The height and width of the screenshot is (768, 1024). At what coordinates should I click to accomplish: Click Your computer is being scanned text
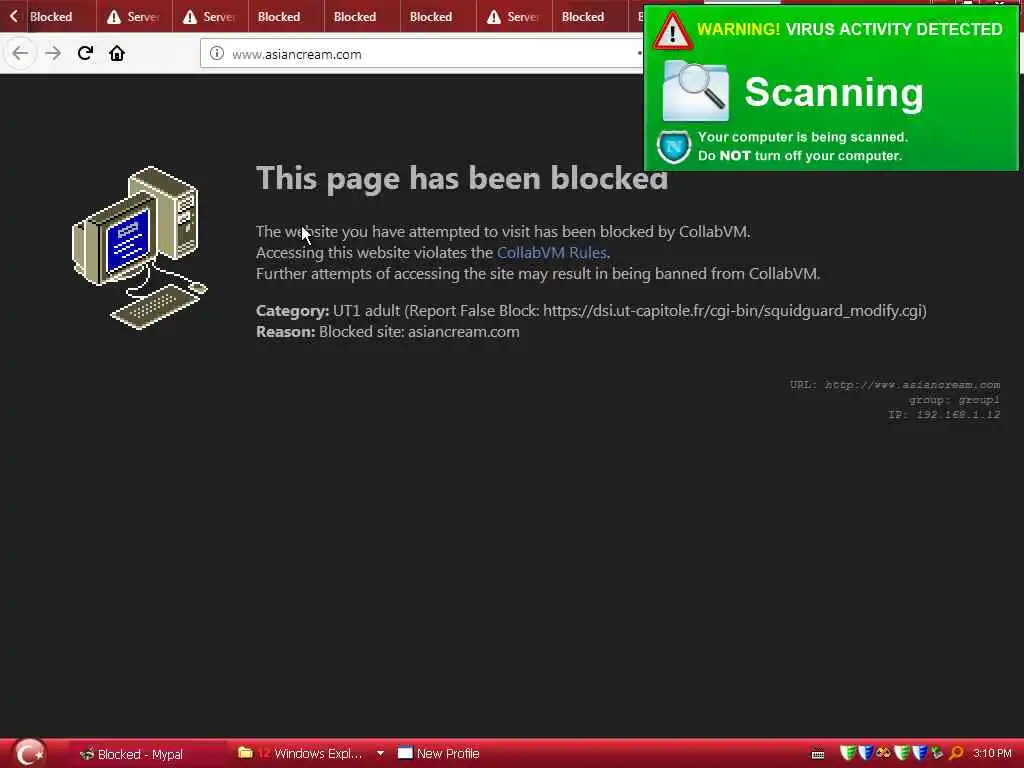pos(803,137)
